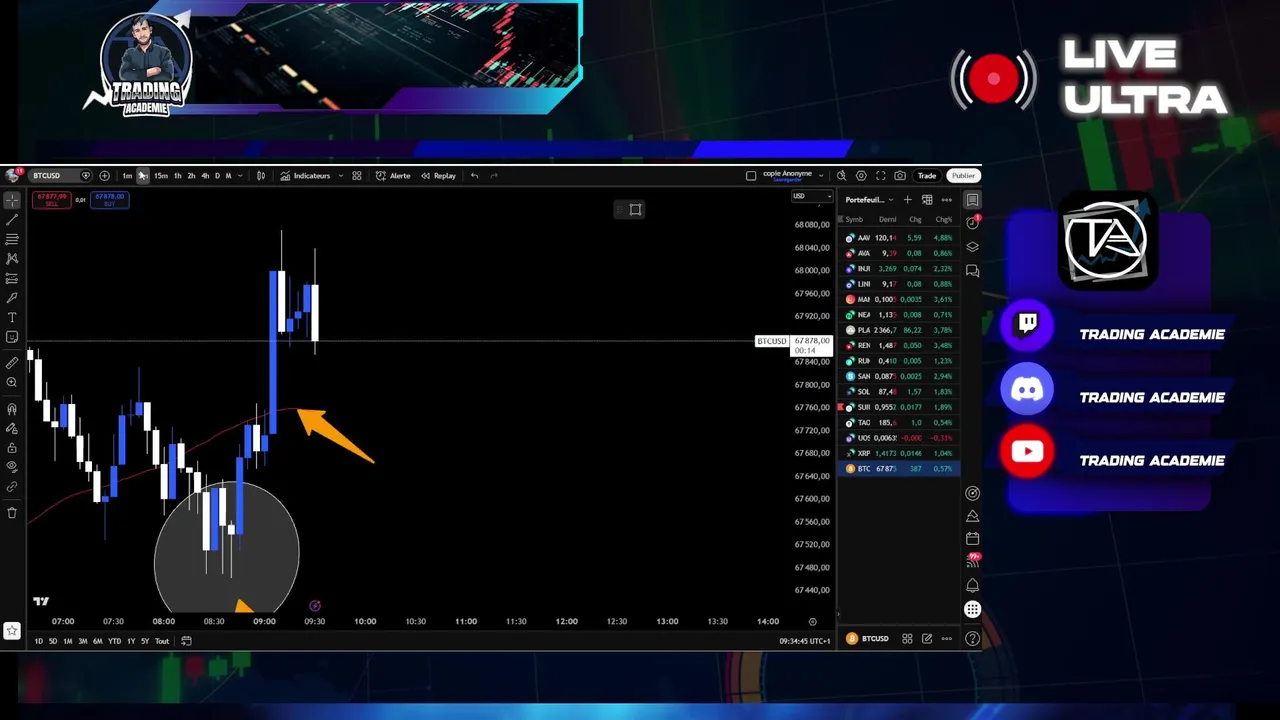Screen dimensions: 1280x720
Task: Open the timezone clock 09:34:45 UTC+1
Action: [x=805, y=641]
